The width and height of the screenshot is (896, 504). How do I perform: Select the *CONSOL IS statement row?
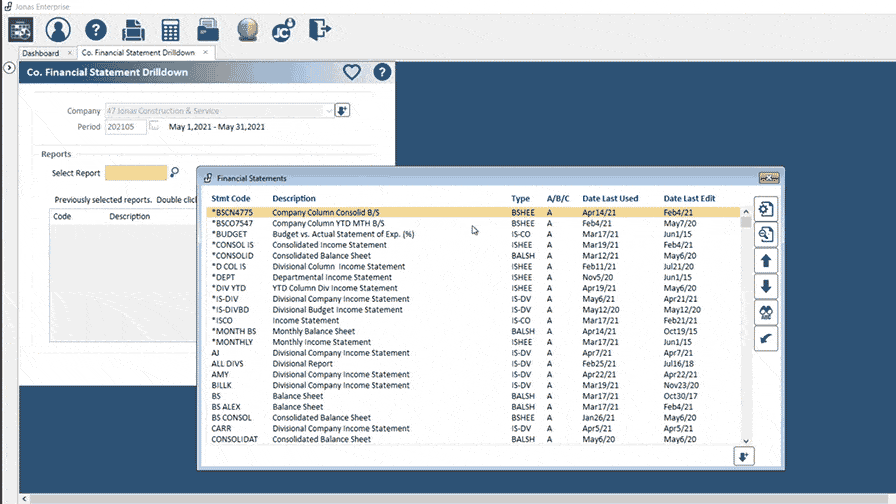[473, 245]
